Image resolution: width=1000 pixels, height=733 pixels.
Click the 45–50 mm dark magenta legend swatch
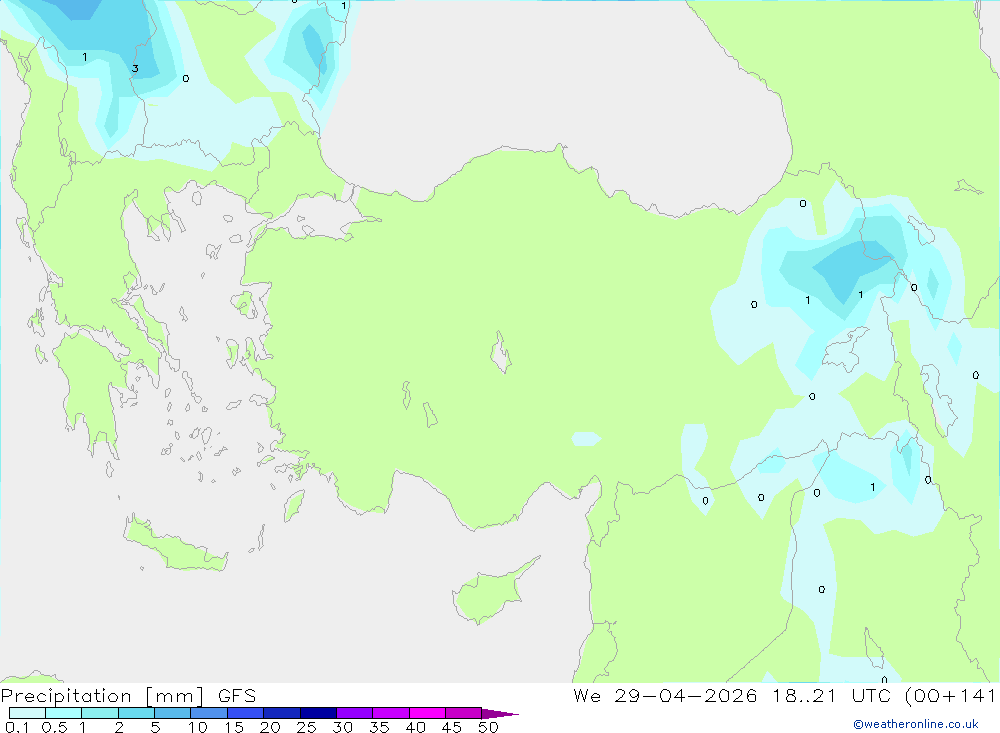point(464,713)
